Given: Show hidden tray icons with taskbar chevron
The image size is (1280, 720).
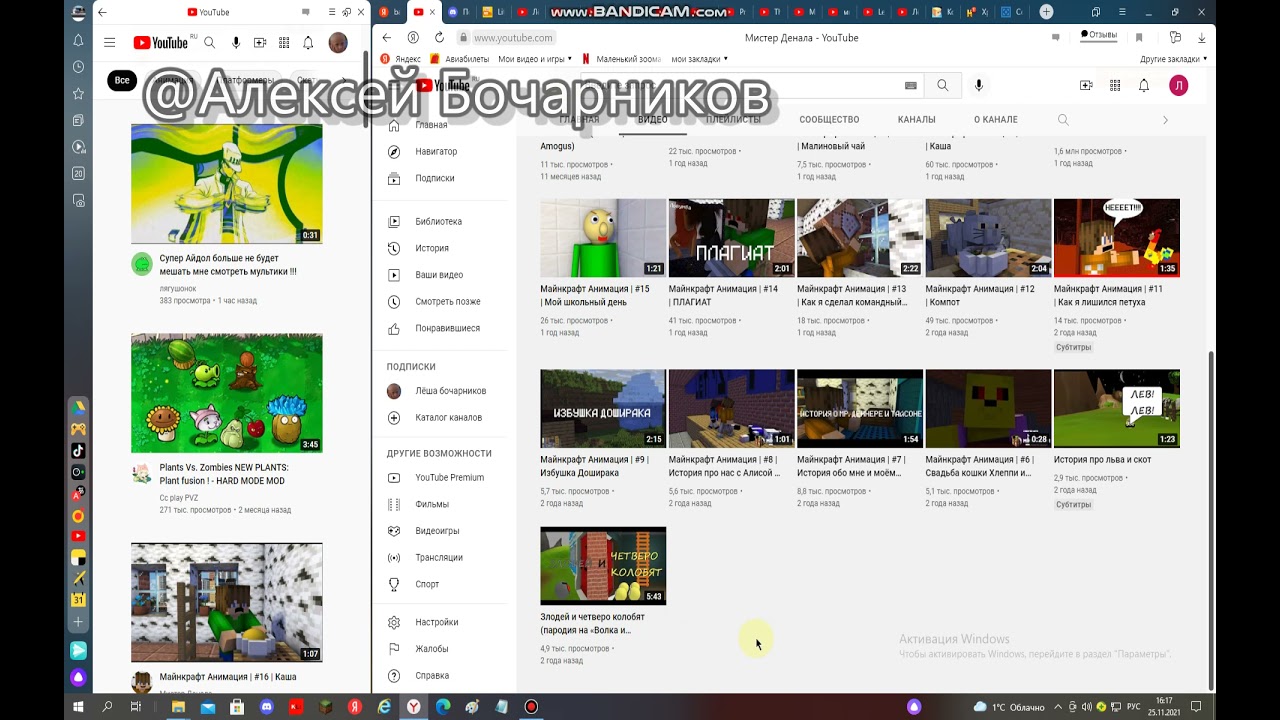Looking at the screenshot, I should (x=1058, y=707).
